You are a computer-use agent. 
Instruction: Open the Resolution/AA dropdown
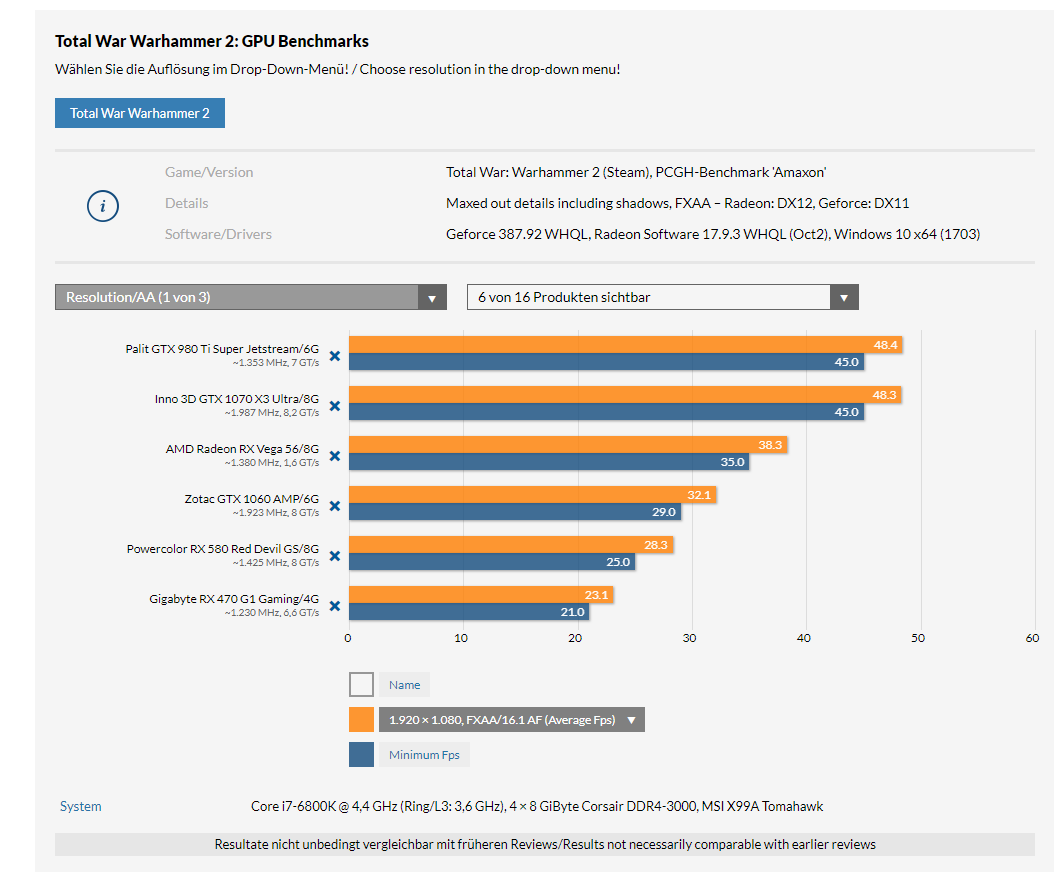[x=251, y=297]
